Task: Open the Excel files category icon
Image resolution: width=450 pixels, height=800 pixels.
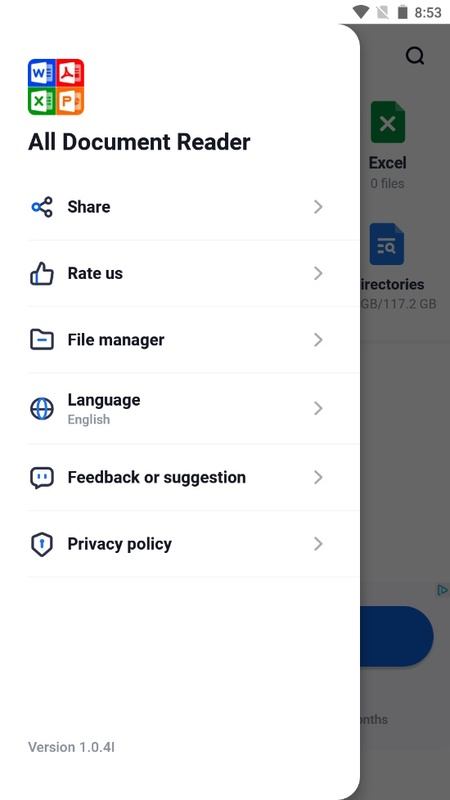Action: click(388, 122)
